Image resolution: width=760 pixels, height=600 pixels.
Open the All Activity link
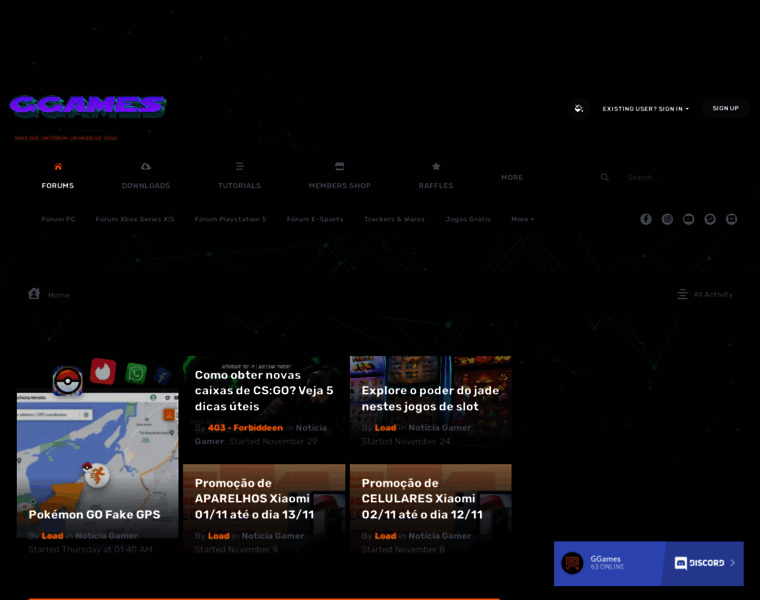point(712,294)
